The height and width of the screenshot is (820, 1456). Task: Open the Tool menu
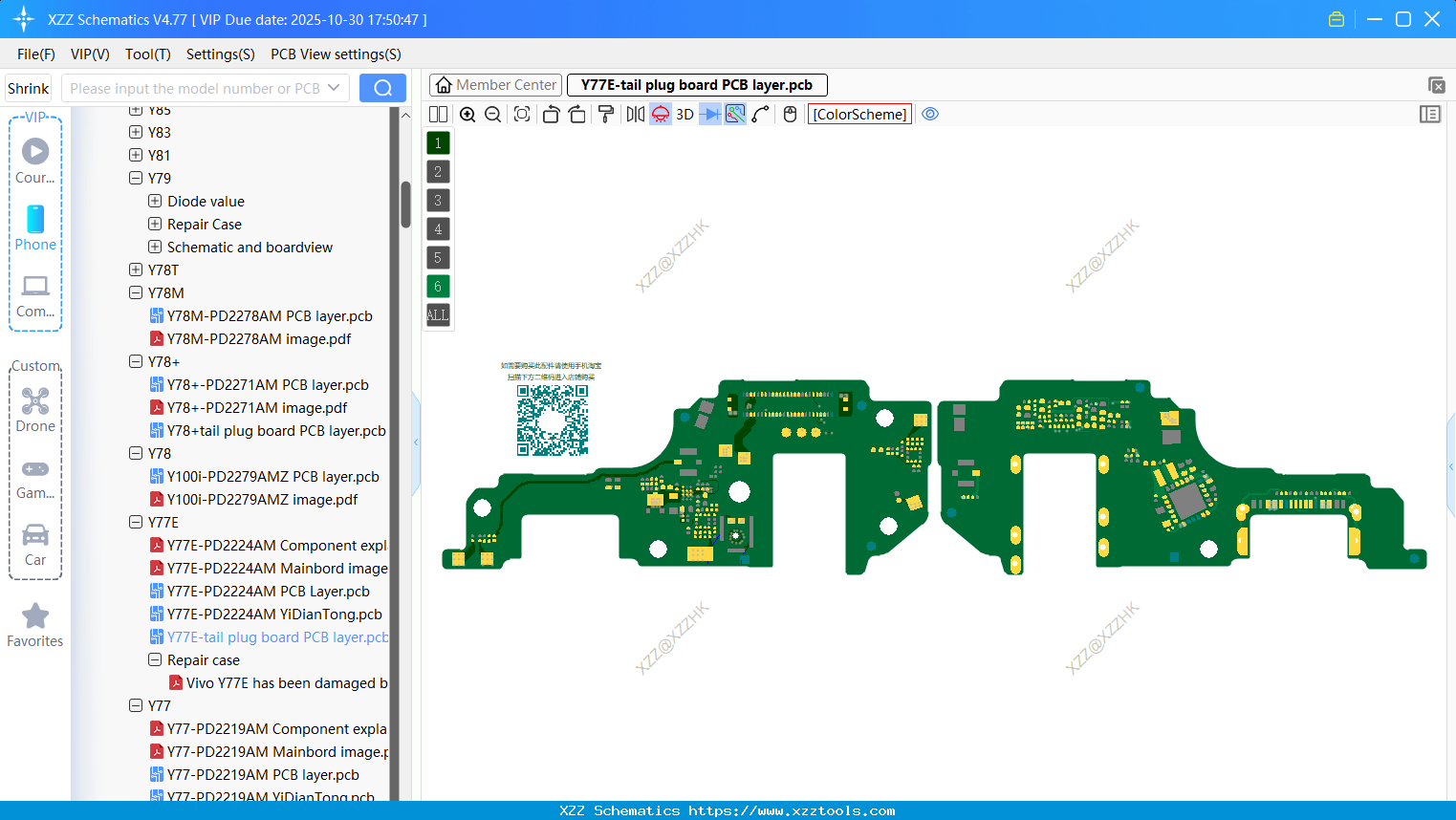coord(147,54)
